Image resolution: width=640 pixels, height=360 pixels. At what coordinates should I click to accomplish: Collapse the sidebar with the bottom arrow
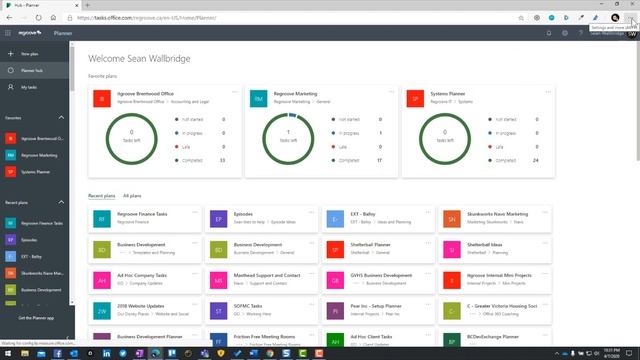tap(67, 338)
